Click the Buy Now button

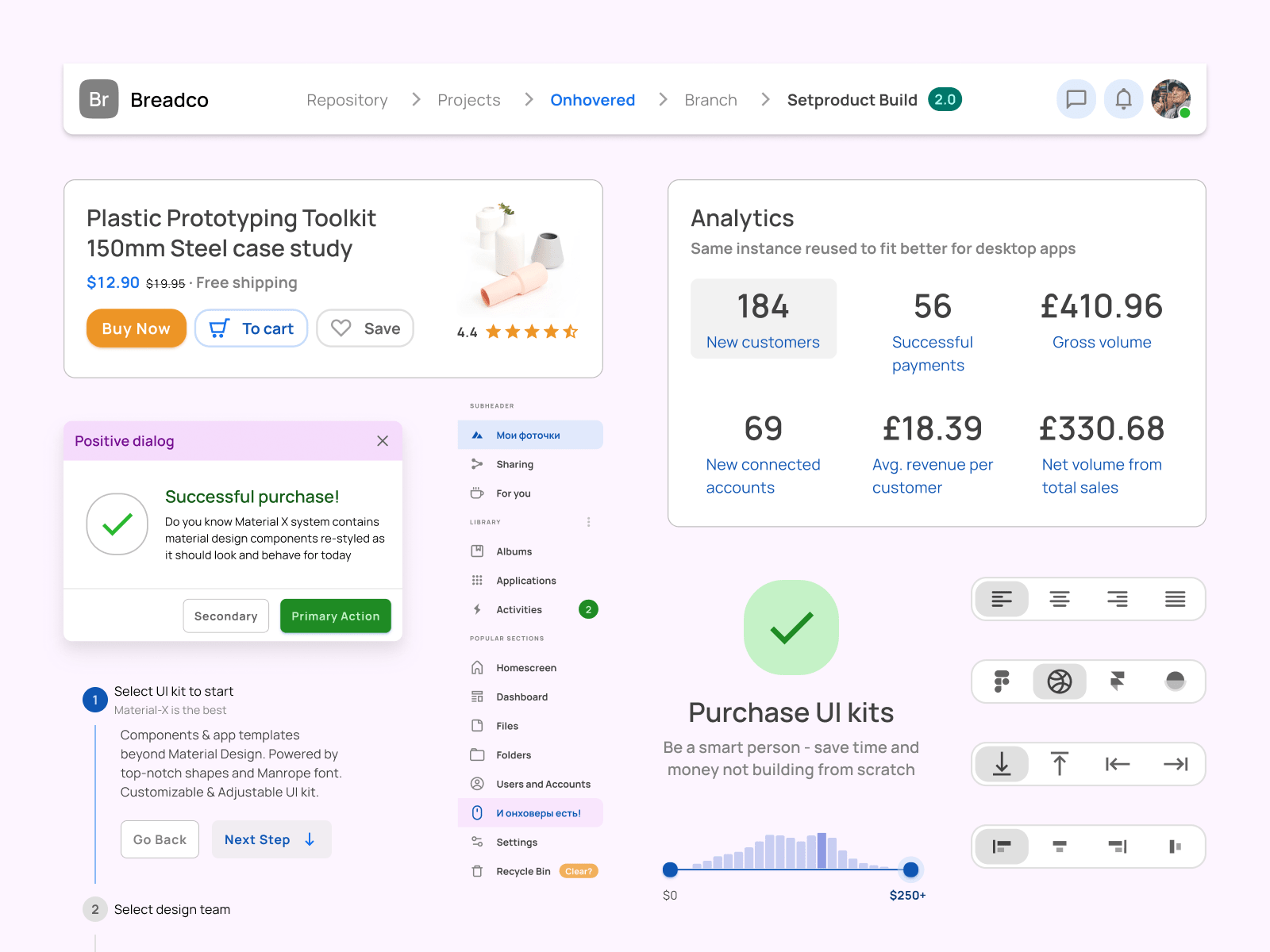tap(136, 328)
